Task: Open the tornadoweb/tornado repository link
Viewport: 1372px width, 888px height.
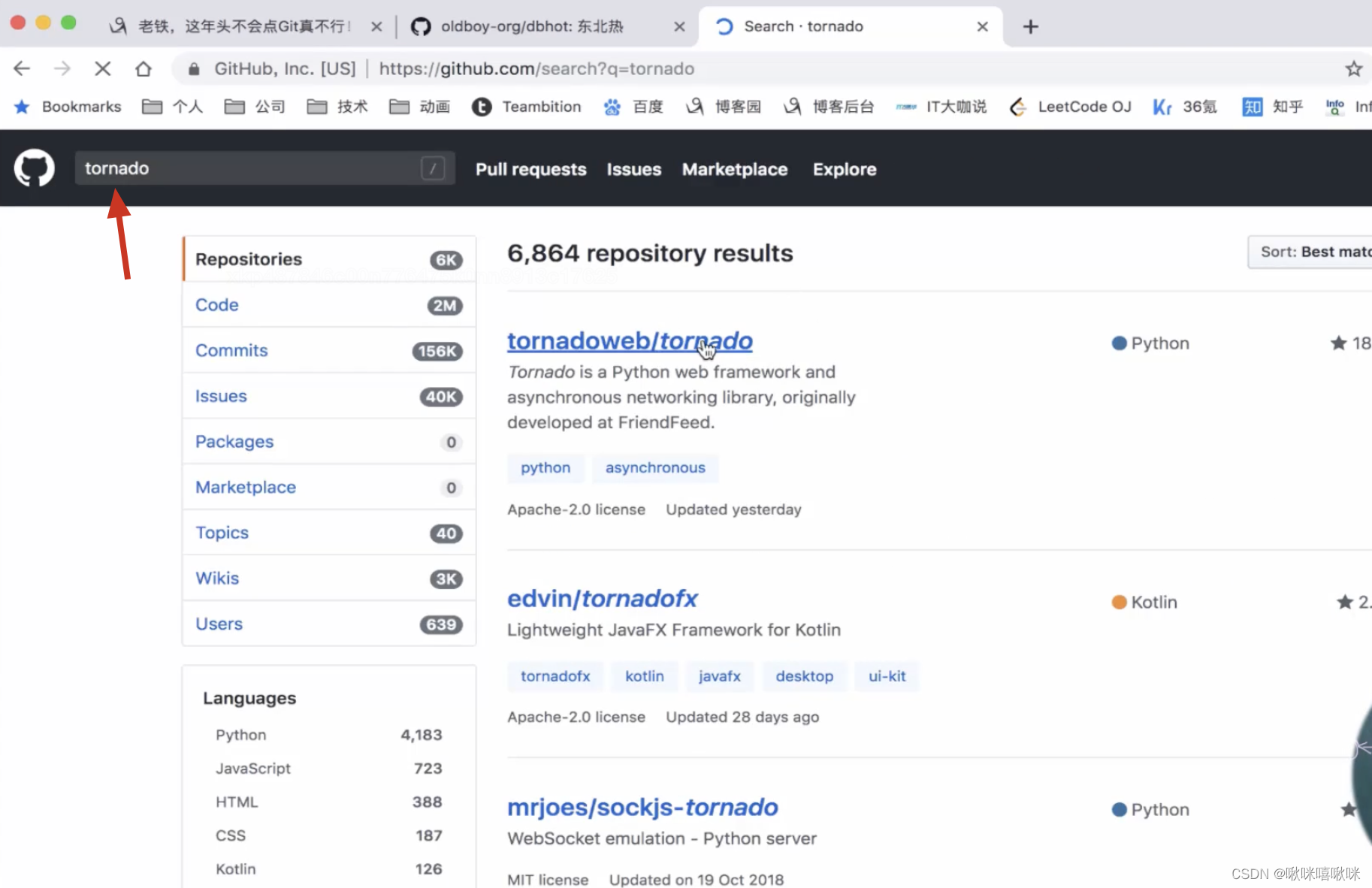Action: tap(630, 341)
